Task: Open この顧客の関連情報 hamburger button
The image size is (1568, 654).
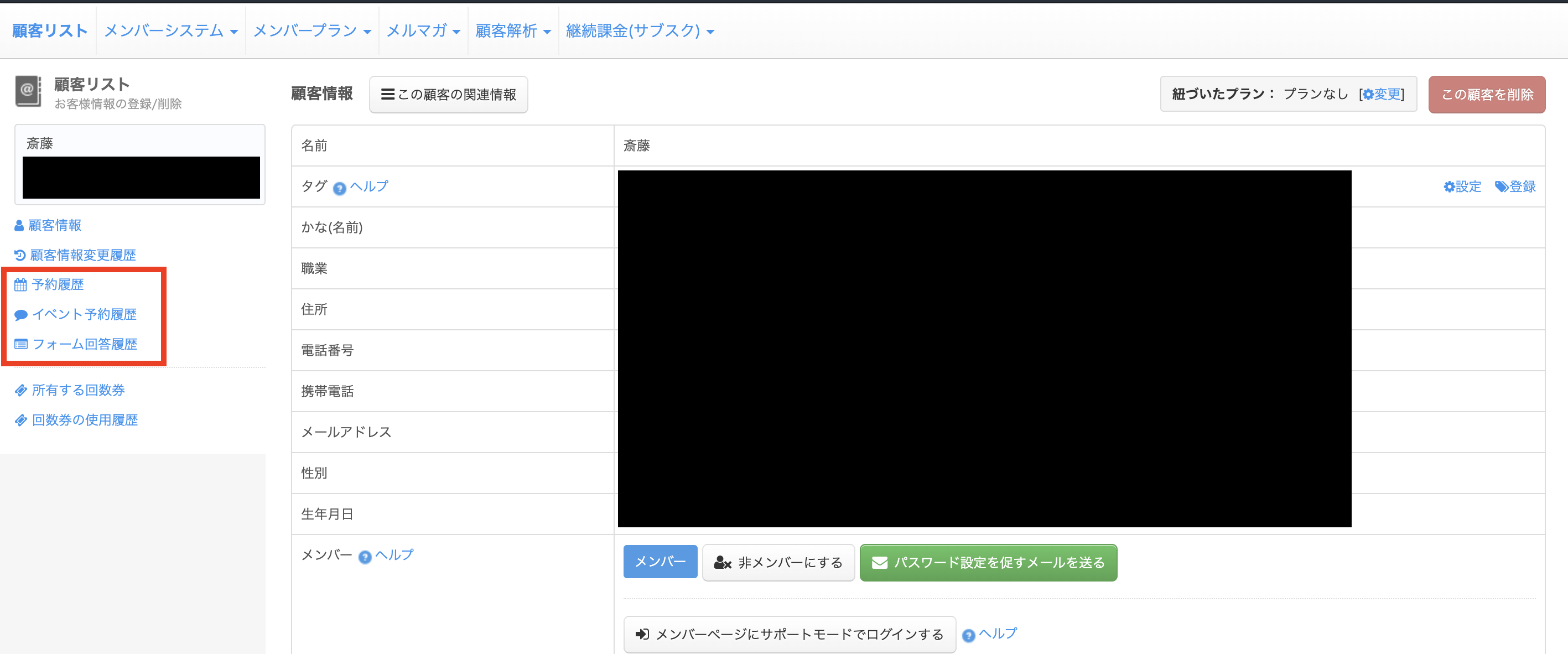Action: tap(448, 95)
